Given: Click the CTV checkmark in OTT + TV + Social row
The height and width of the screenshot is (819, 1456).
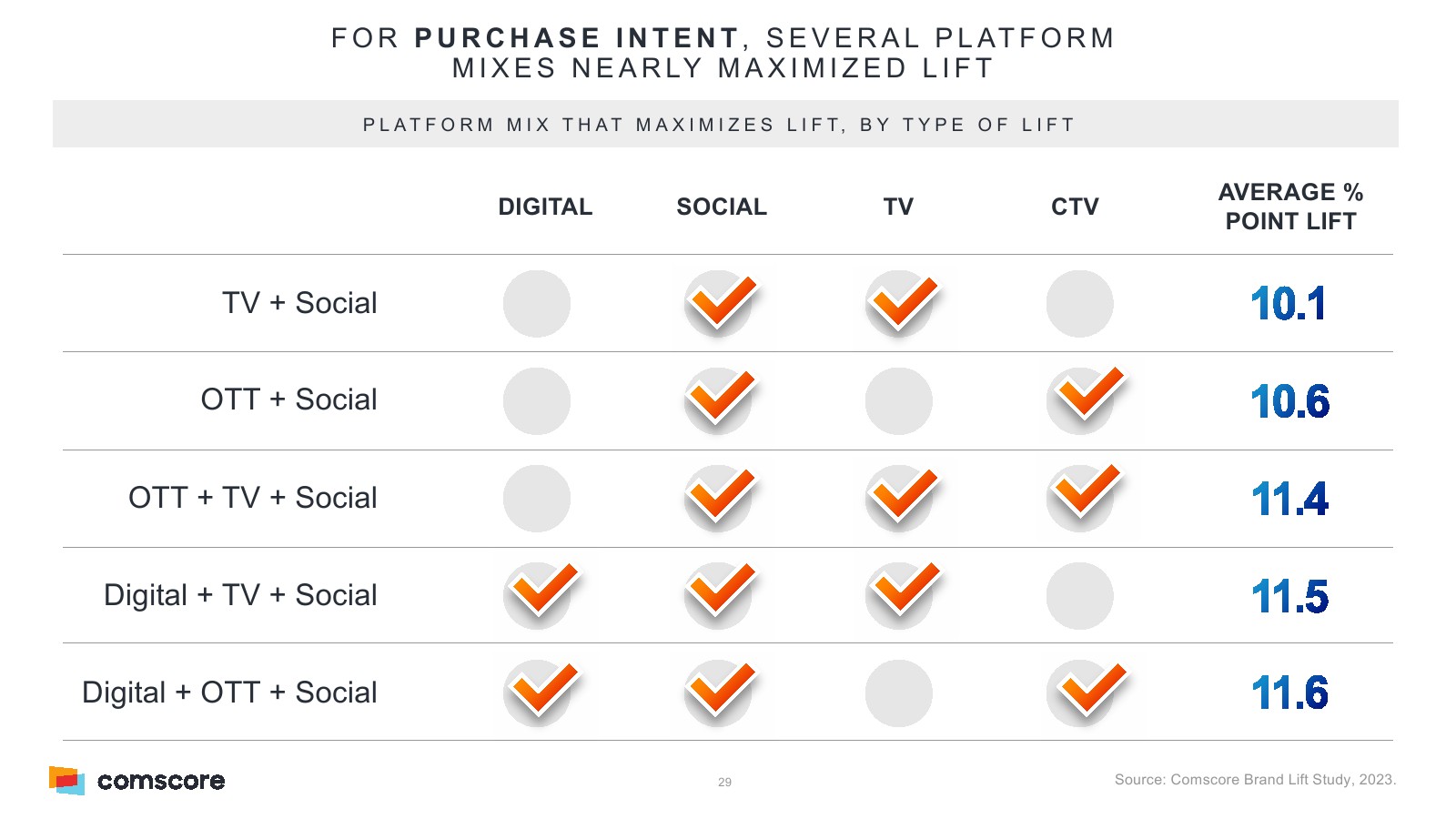Looking at the screenshot, I should coord(1083,497).
